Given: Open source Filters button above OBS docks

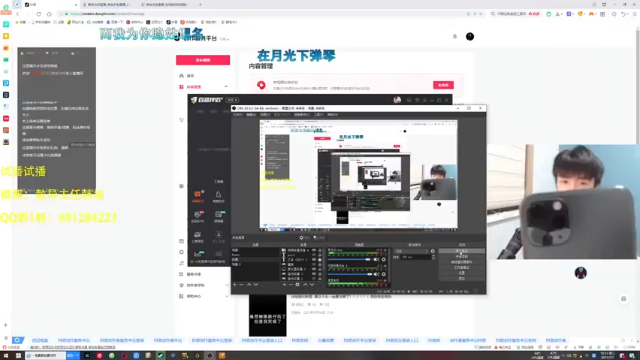Looking at the screenshot, I should coord(320,238).
